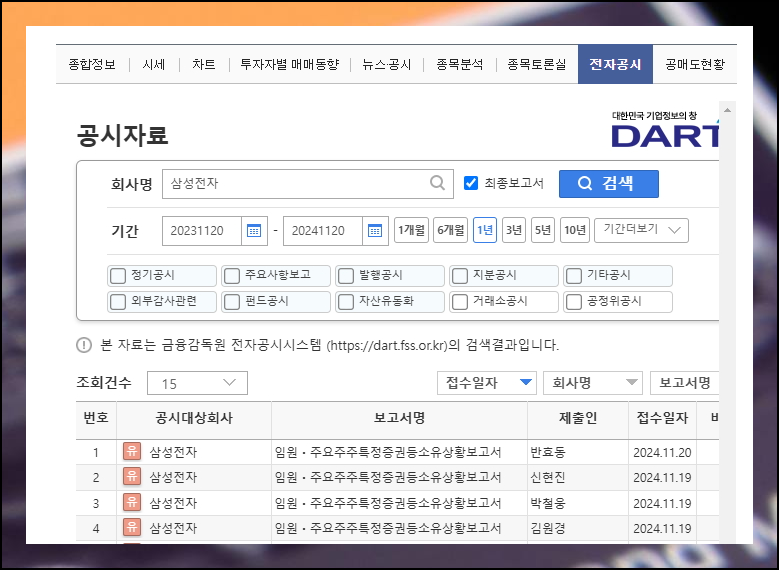Click the info icon beside the notice text

point(84,344)
